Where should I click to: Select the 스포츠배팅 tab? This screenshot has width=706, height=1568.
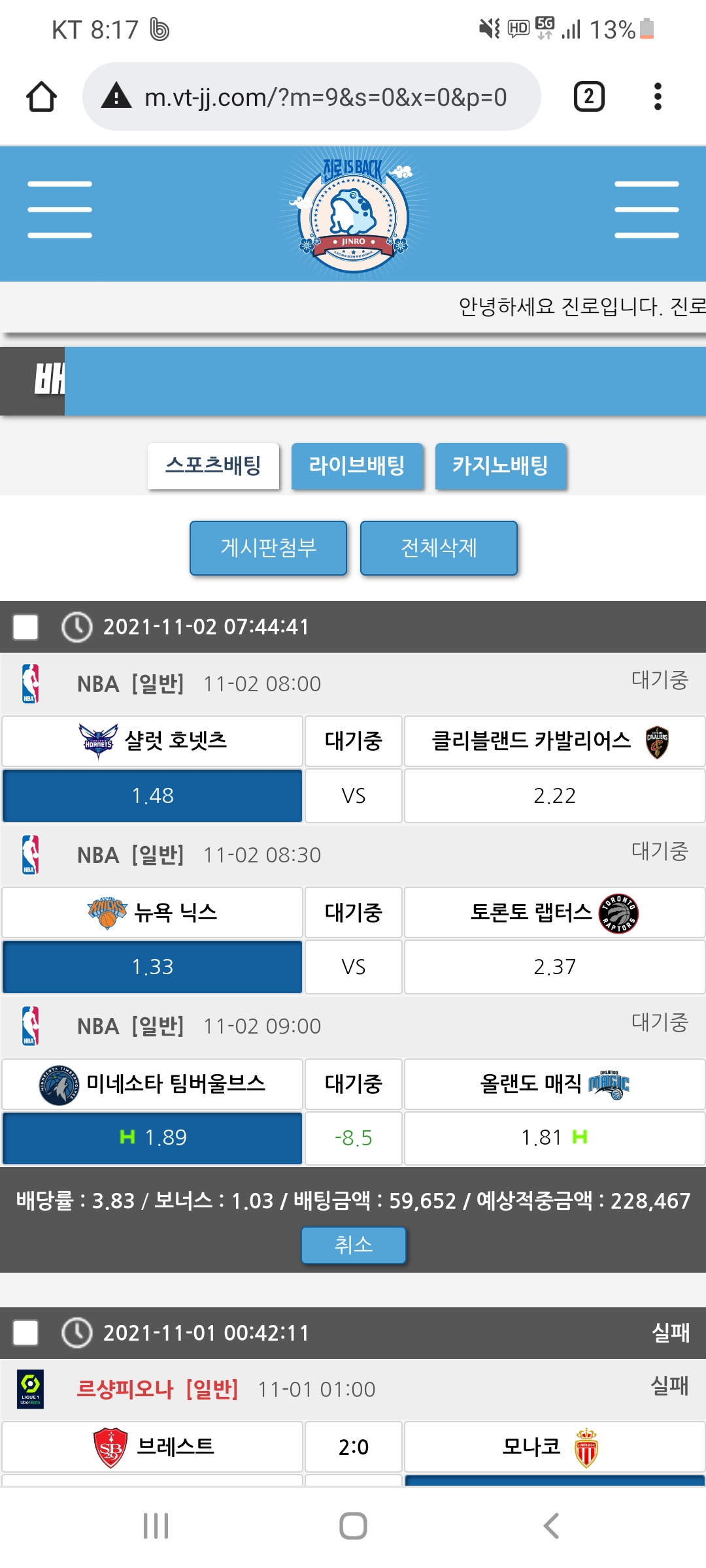pos(213,466)
